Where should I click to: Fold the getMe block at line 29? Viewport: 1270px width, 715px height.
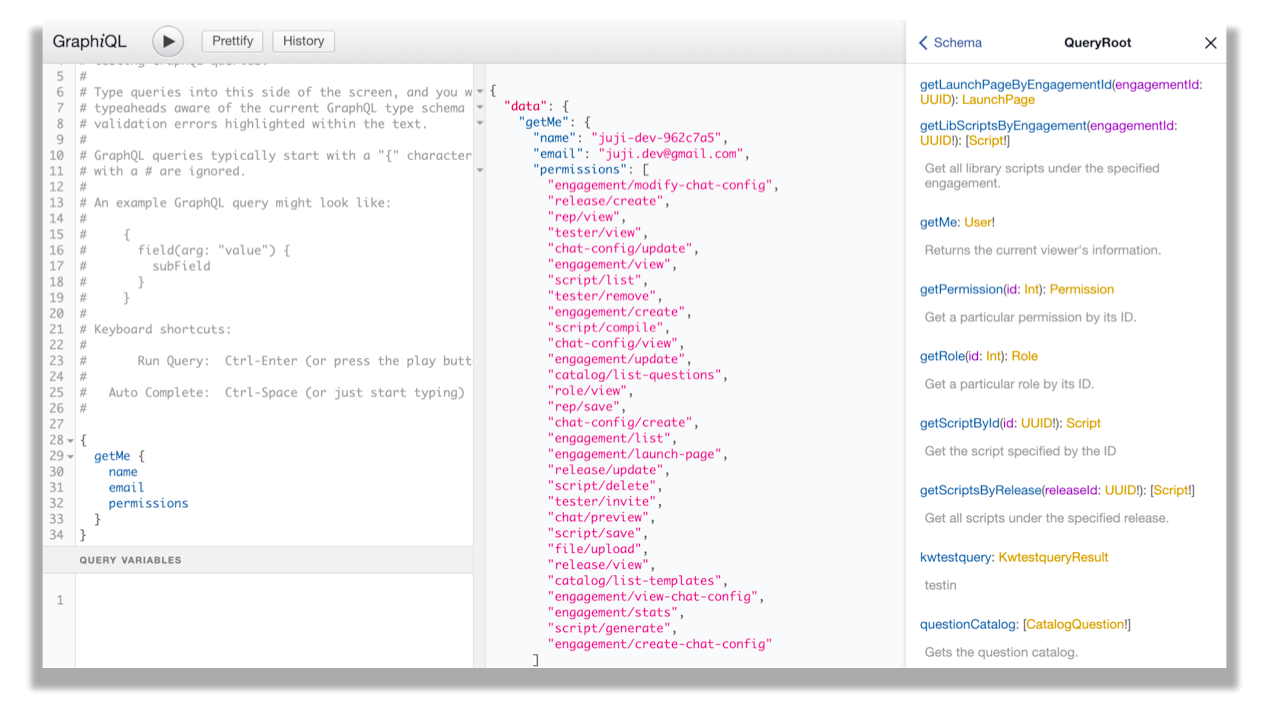coord(70,456)
